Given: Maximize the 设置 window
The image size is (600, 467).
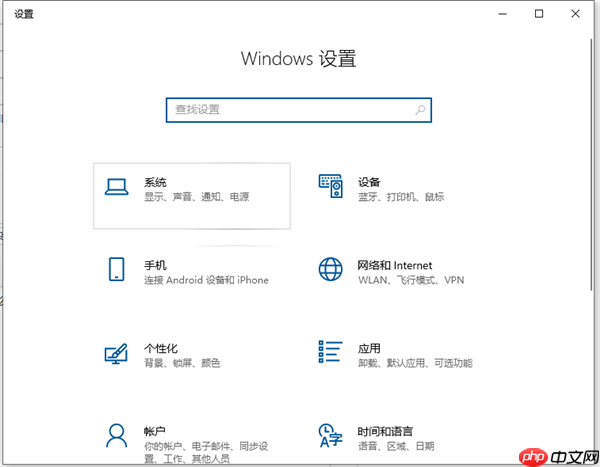Looking at the screenshot, I should (539, 14).
